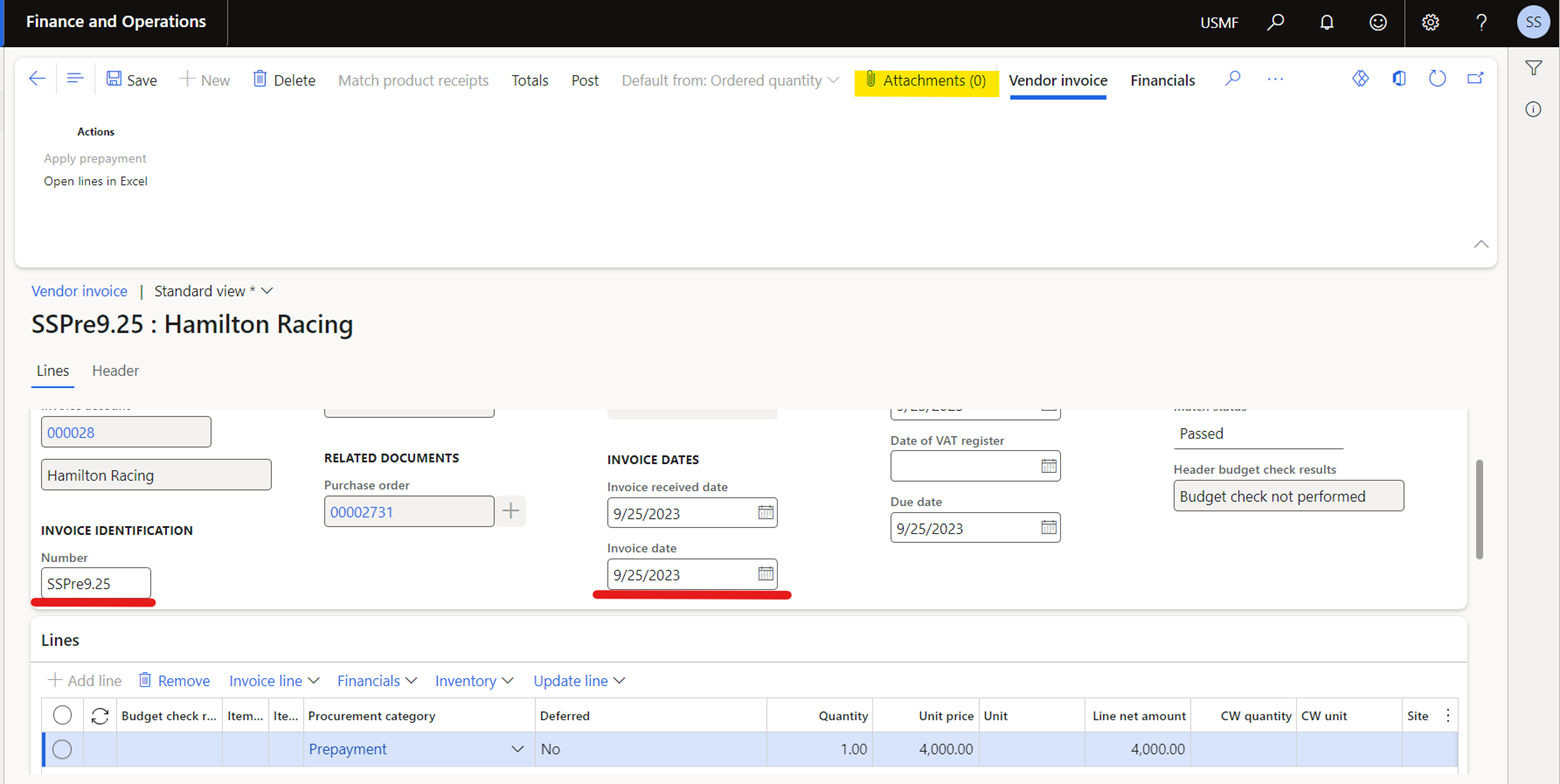1560x784 pixels.
Task: Open in Microsoft Office icon
Action: point(1399,80)
